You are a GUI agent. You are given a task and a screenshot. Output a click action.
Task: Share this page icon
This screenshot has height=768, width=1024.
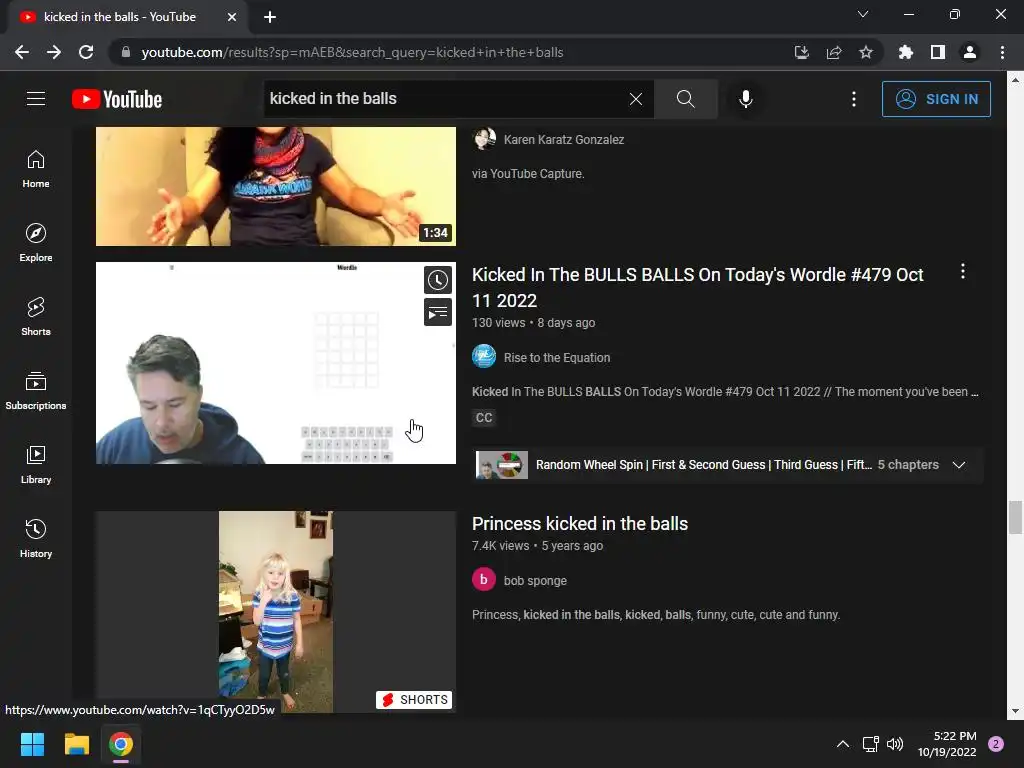(834, 52)
